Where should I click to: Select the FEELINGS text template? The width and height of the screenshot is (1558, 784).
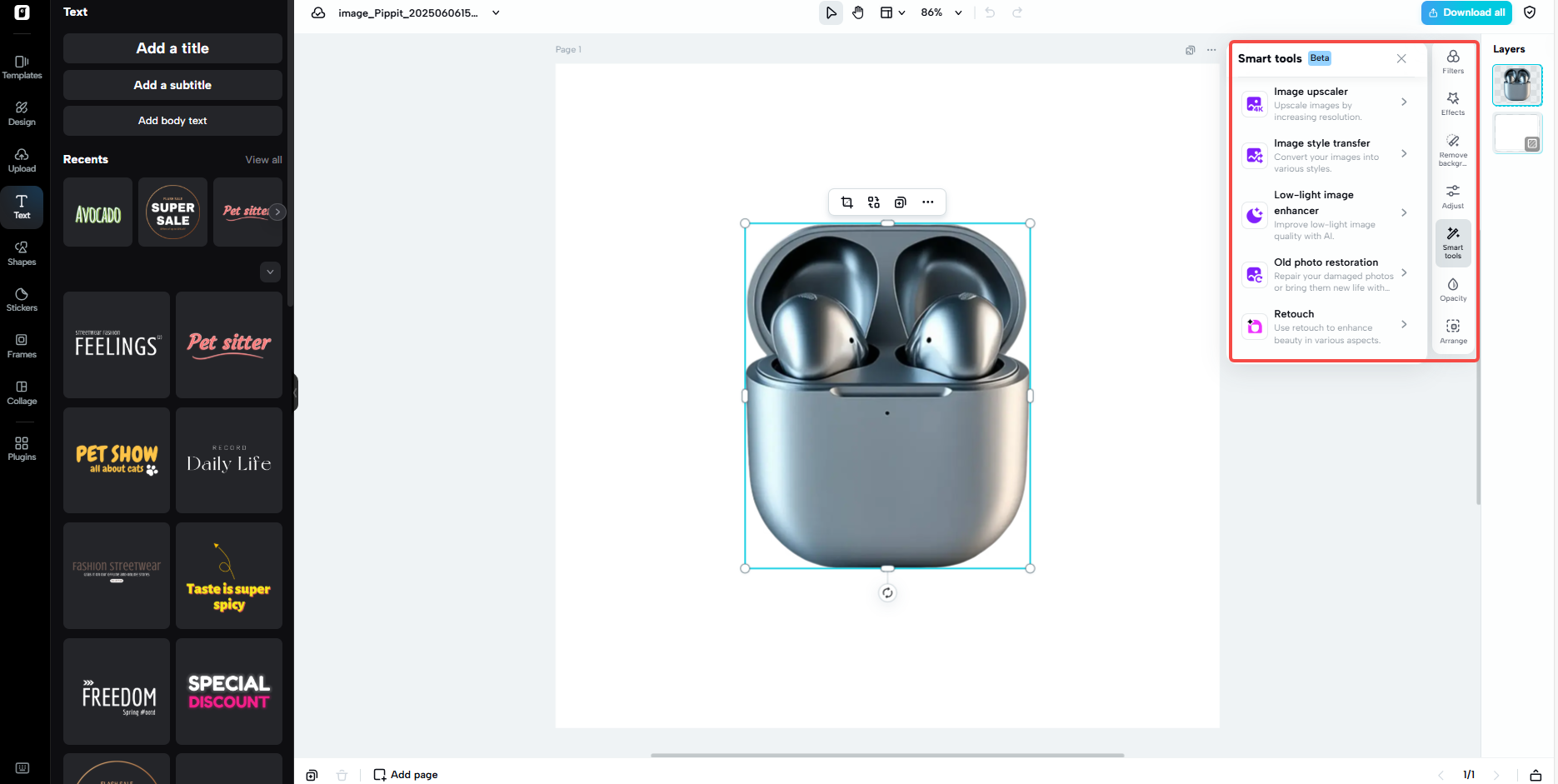[x=117, y=345]
